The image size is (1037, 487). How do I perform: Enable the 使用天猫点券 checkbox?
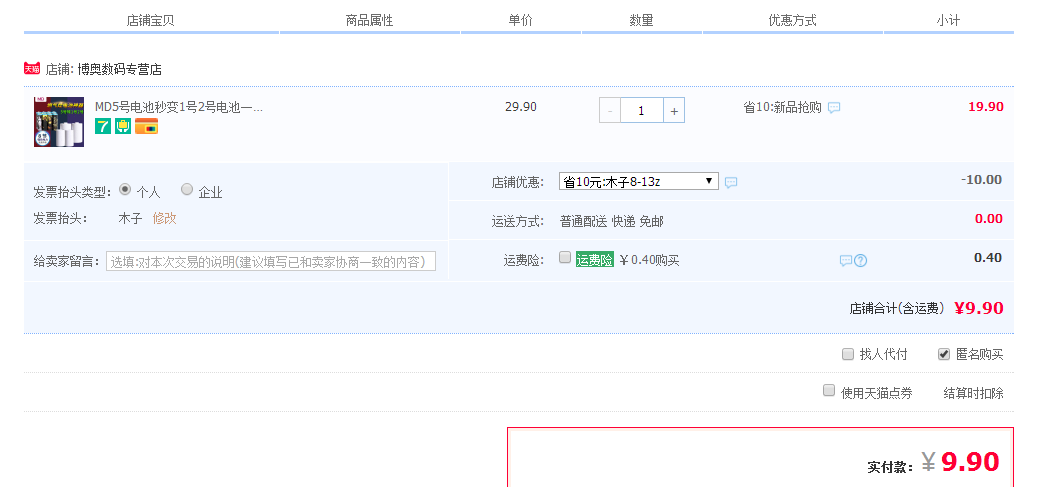coord(828,391)
